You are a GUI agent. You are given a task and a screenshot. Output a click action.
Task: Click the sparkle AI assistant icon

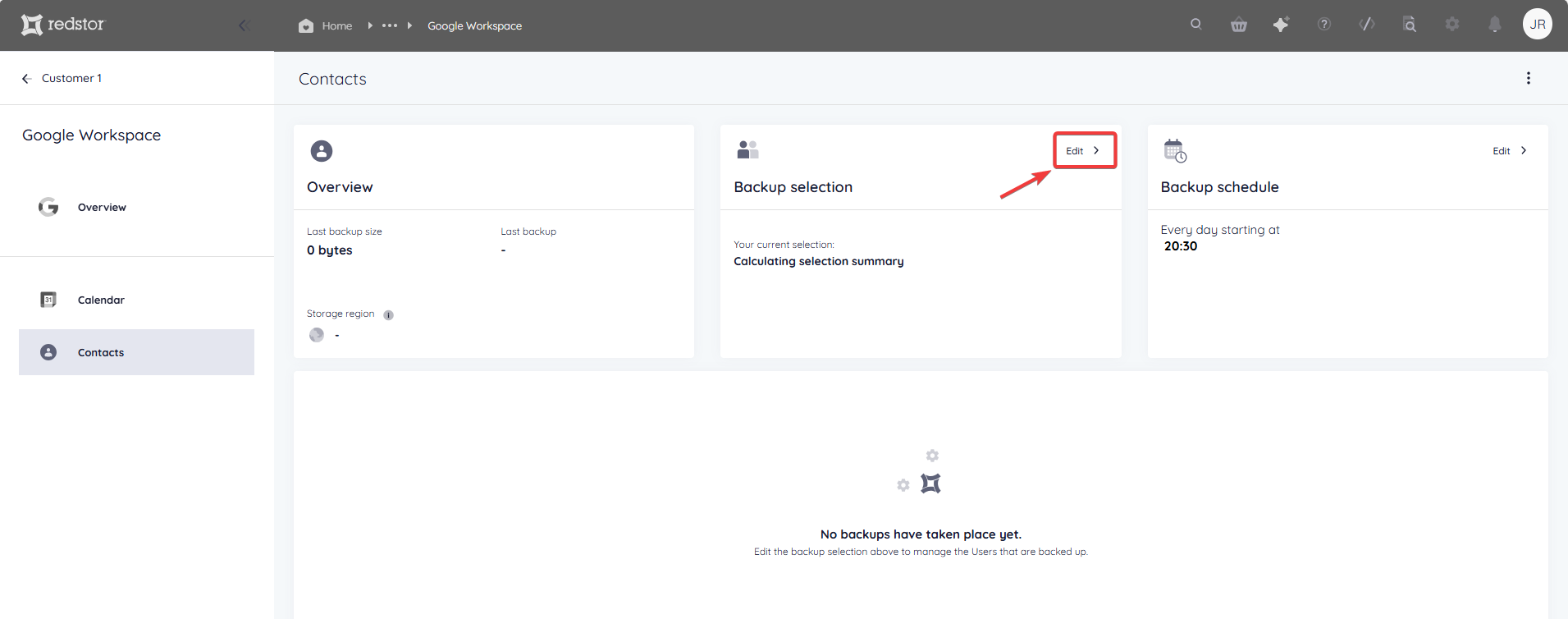pyautogui.click(x=1281, y=25)
